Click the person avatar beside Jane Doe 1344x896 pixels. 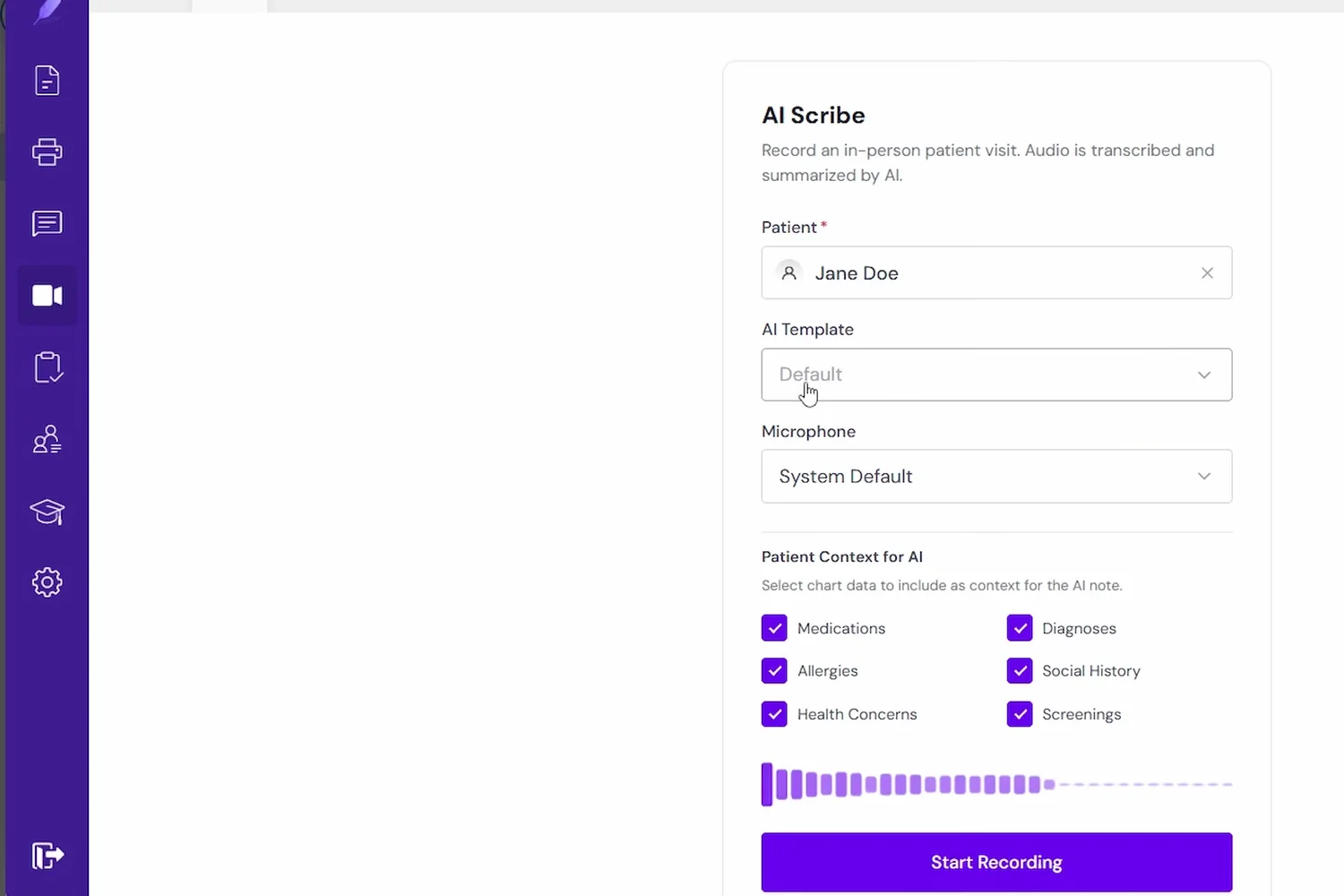[x=788, y=272]
